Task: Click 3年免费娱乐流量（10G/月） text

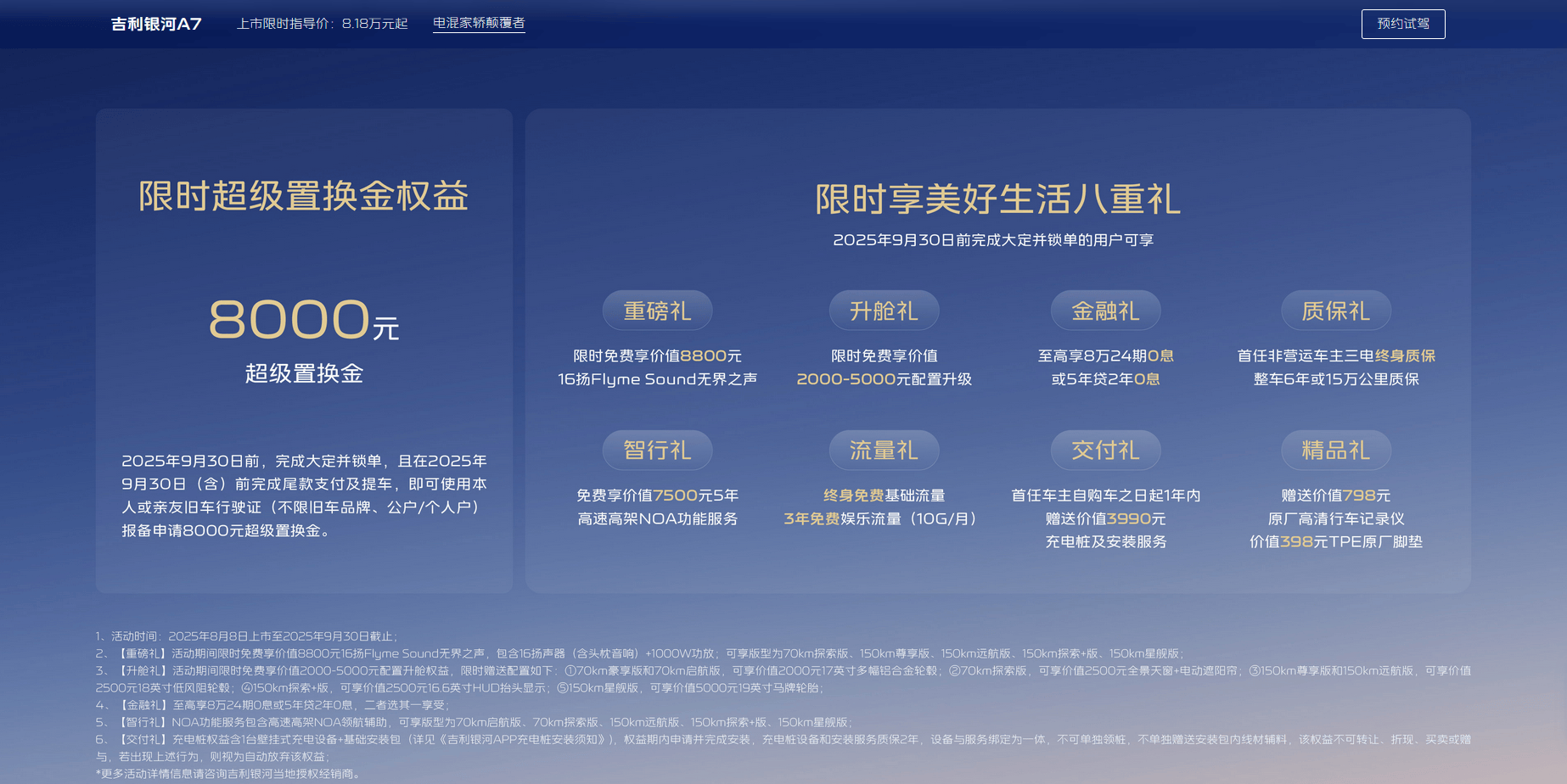Action: pyautogui.click(x=884, y=518)
